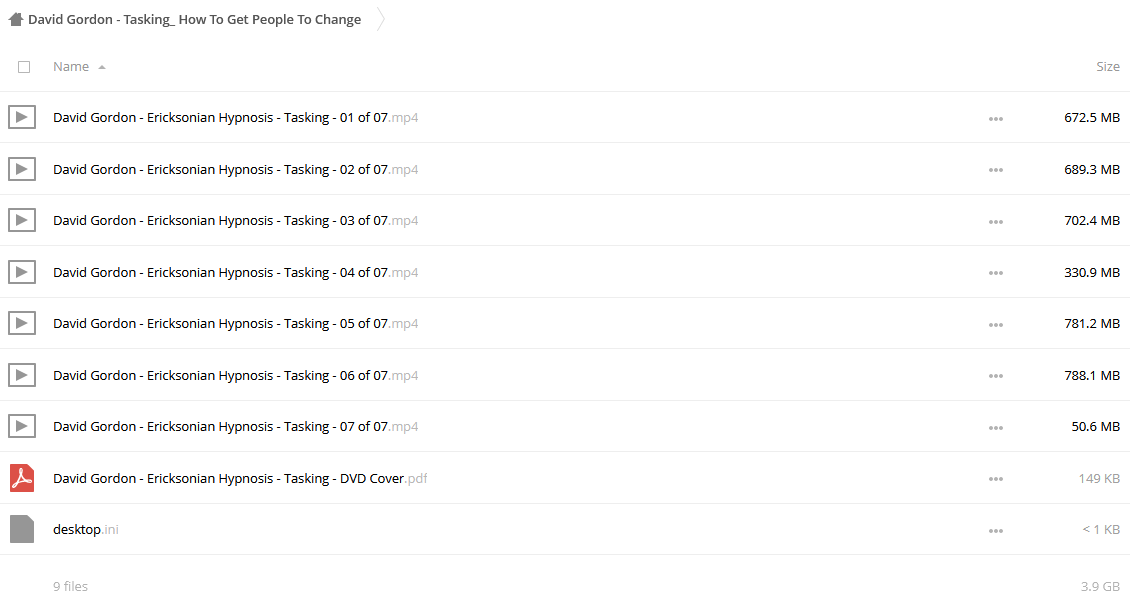
Task: Click the video icon for Tasking 04 of 07
Action: click(22, 272)
